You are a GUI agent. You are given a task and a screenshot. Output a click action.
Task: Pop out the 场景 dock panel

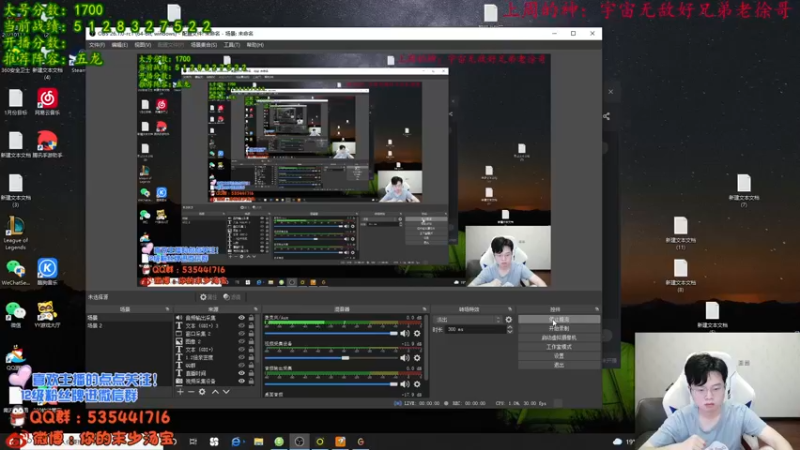[x=167, y=309]
